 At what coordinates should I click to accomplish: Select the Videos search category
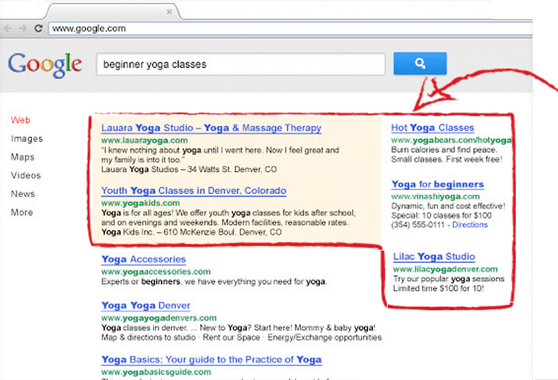(26, 175)
